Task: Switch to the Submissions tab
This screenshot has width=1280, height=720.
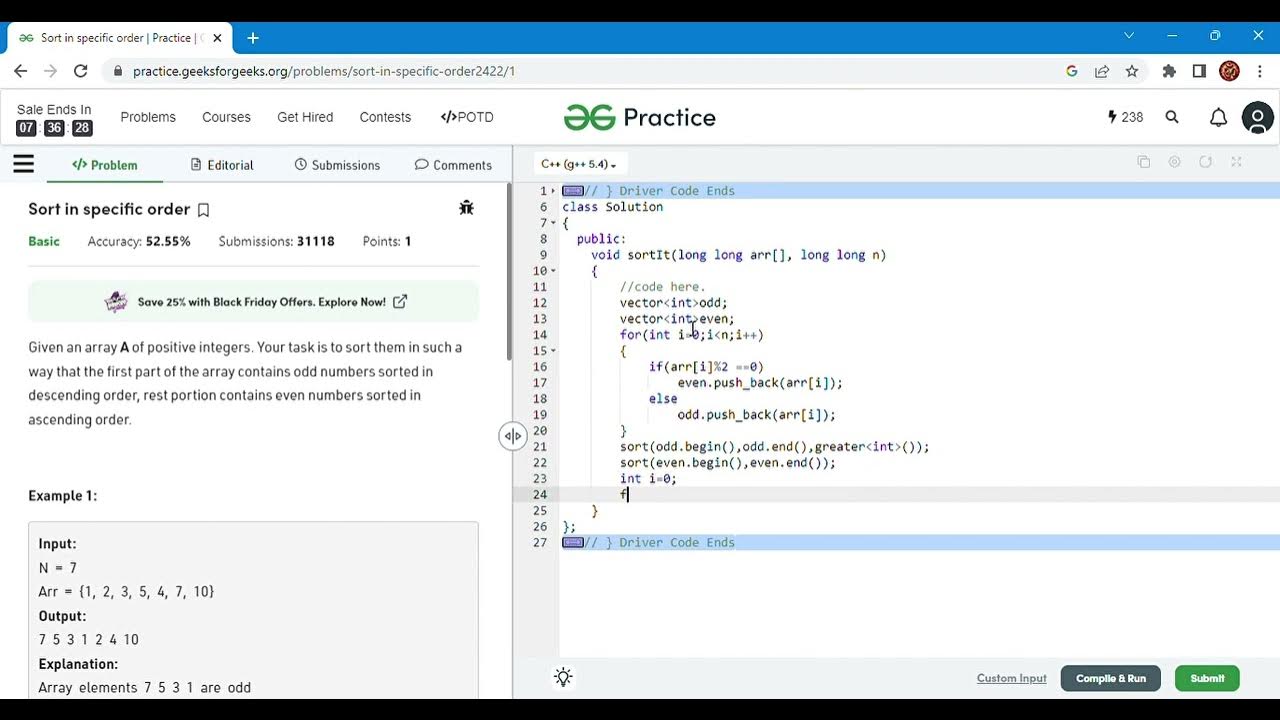Action: point(337,165)
